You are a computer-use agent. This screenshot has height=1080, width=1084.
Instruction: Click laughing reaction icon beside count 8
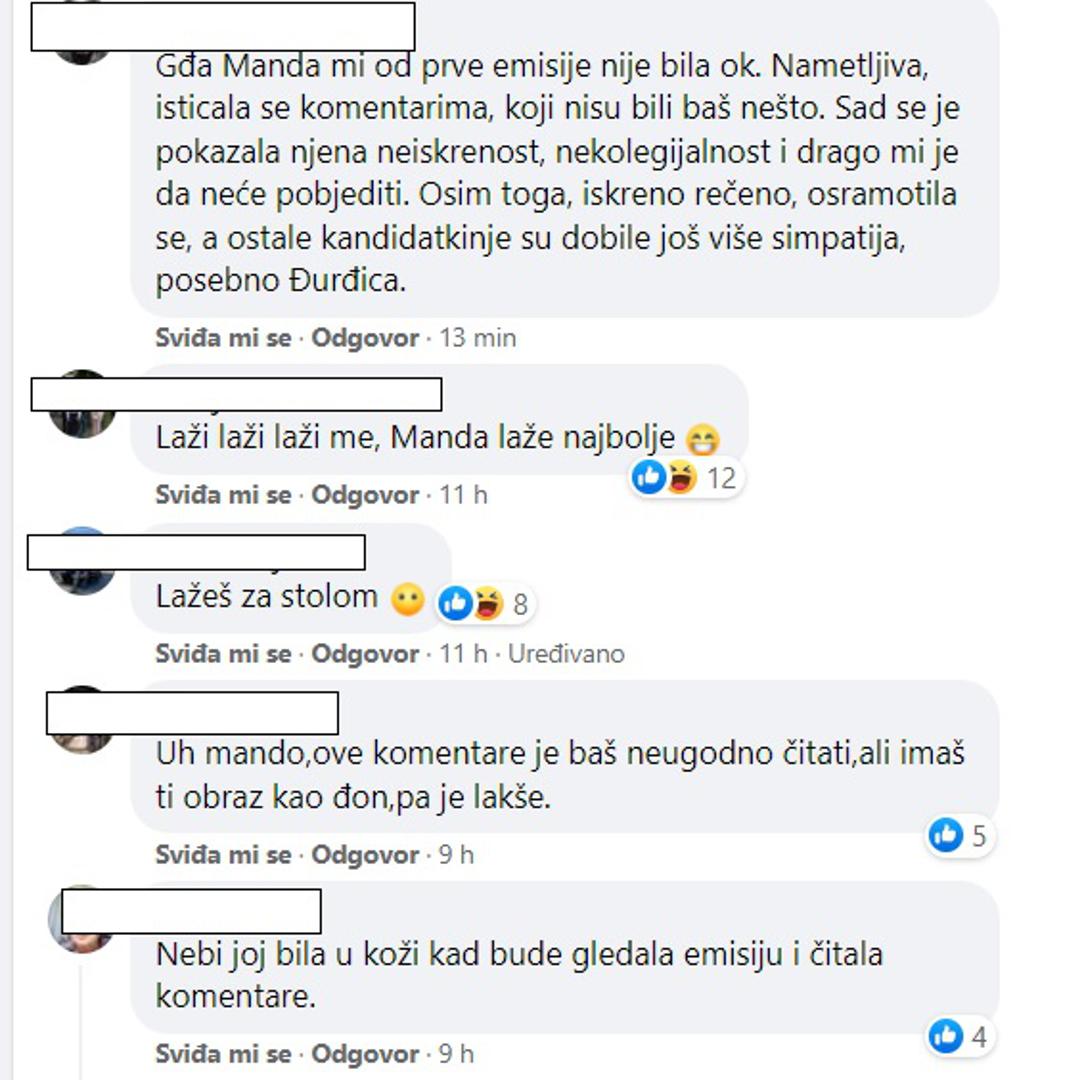[488, 604]
